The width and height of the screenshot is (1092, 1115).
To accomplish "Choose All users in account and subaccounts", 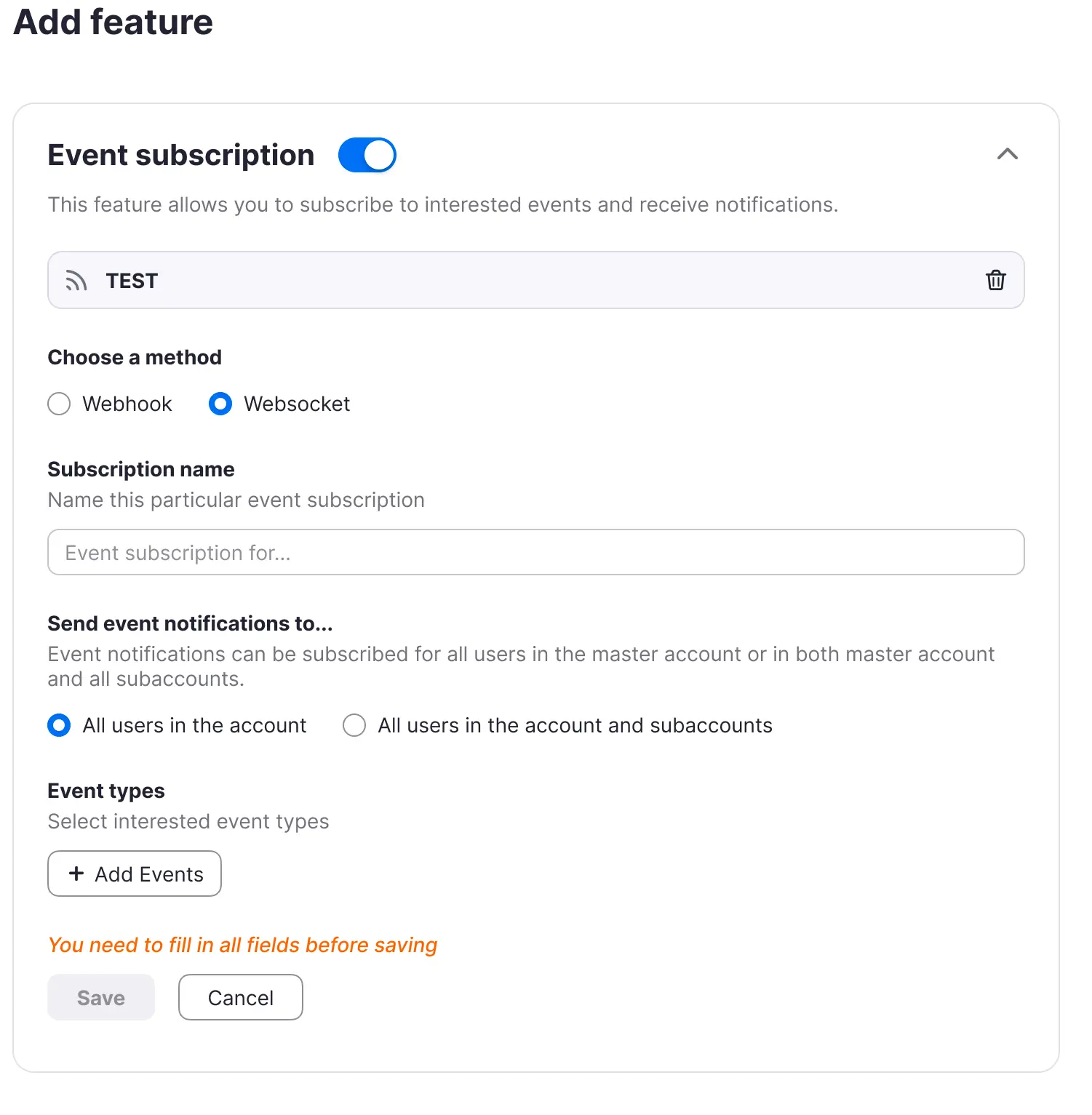I will 354,725.
